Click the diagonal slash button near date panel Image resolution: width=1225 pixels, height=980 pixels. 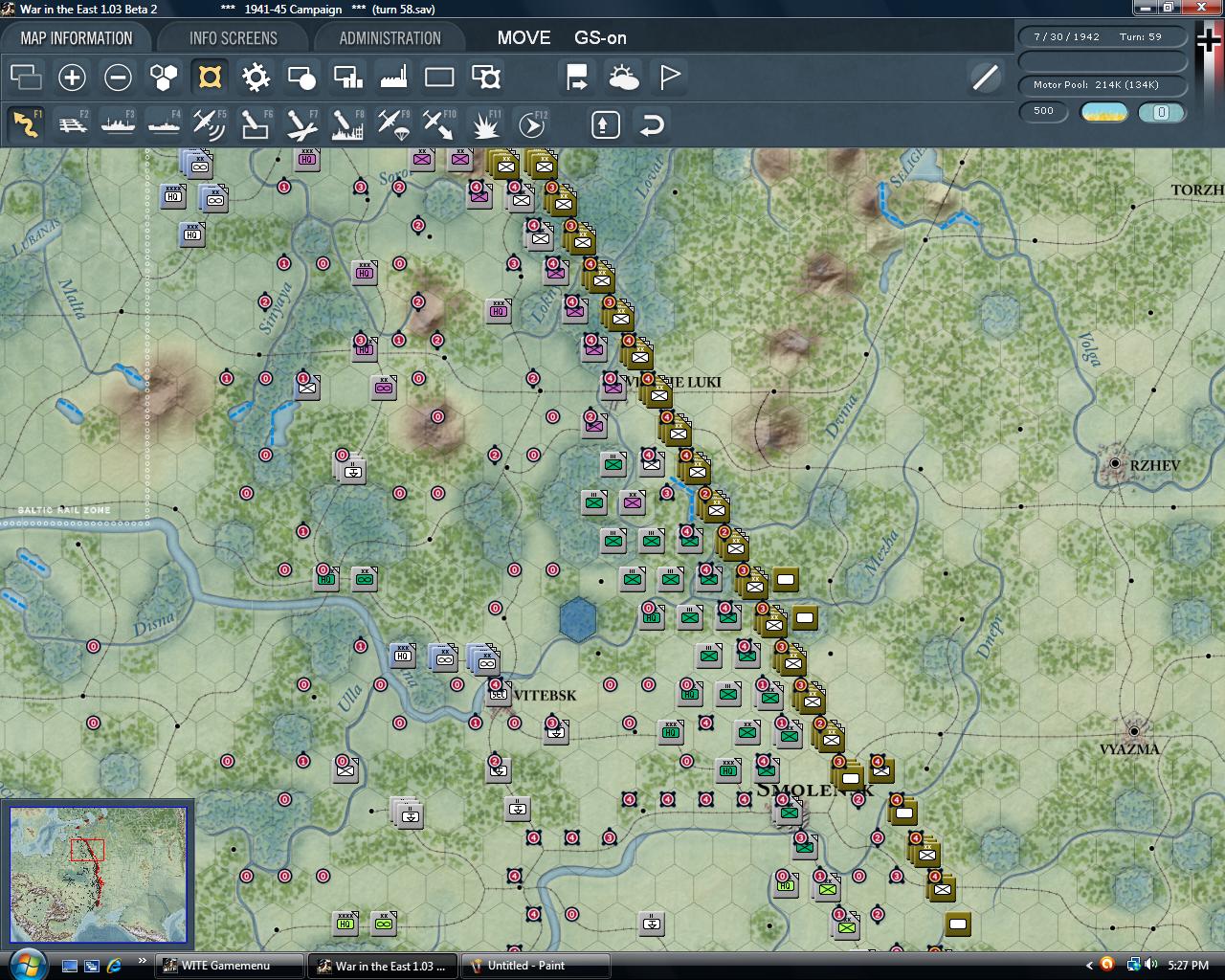click(x=985, y=77)
